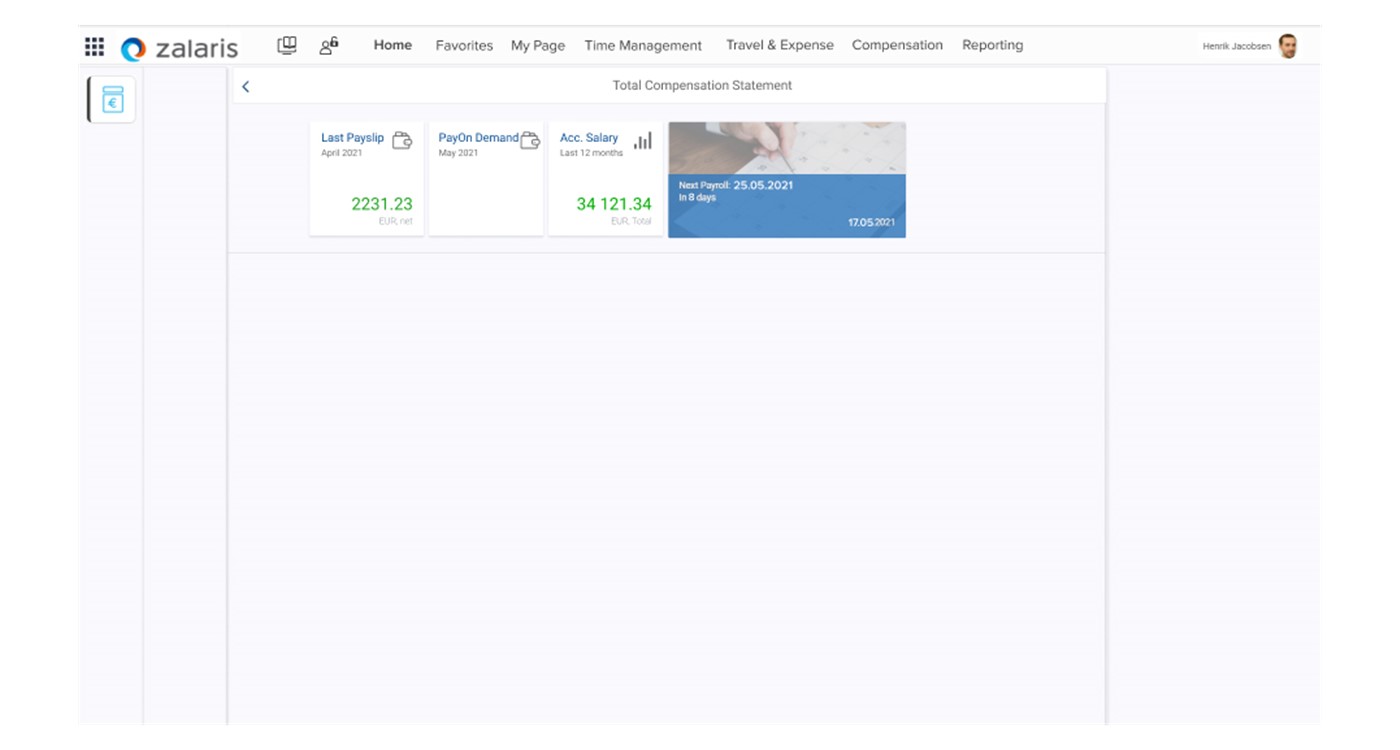Click the Last Payslip title link
Image resolution: width=1400 pixels, height=750 pixels.
pyautogui.click(x=352, y=138)
